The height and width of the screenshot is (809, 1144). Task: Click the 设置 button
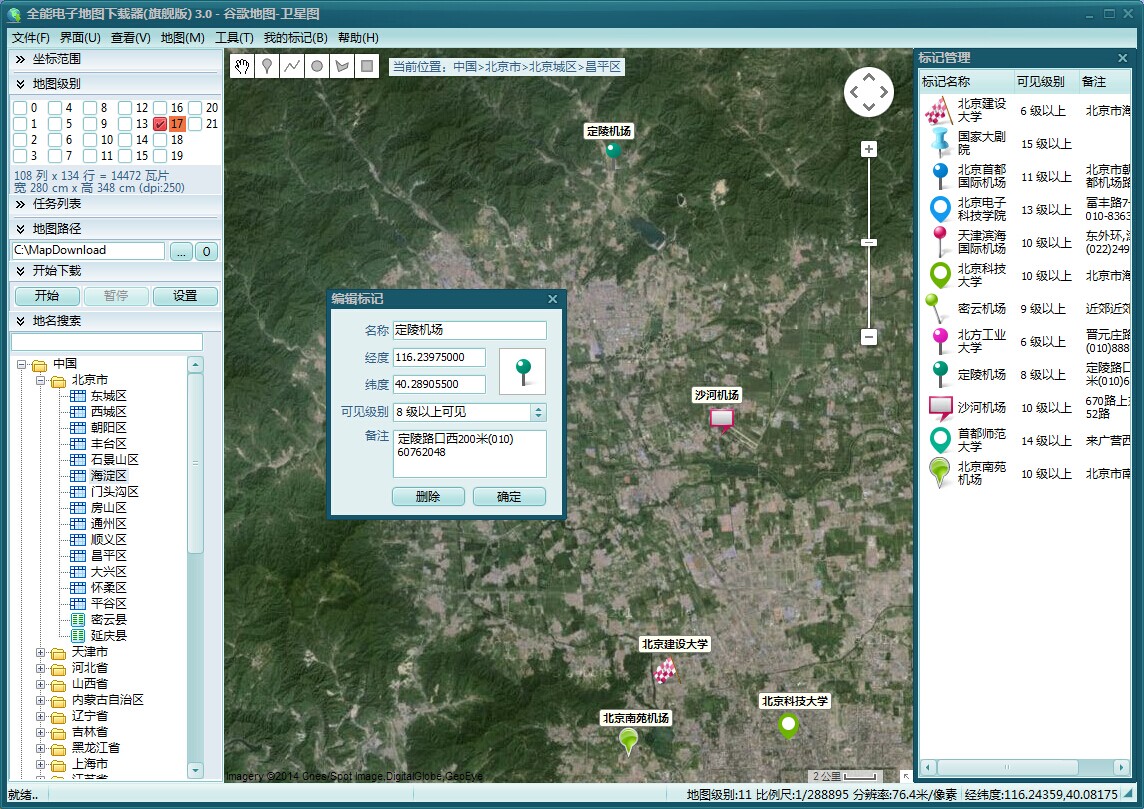(x=185, y=295)
